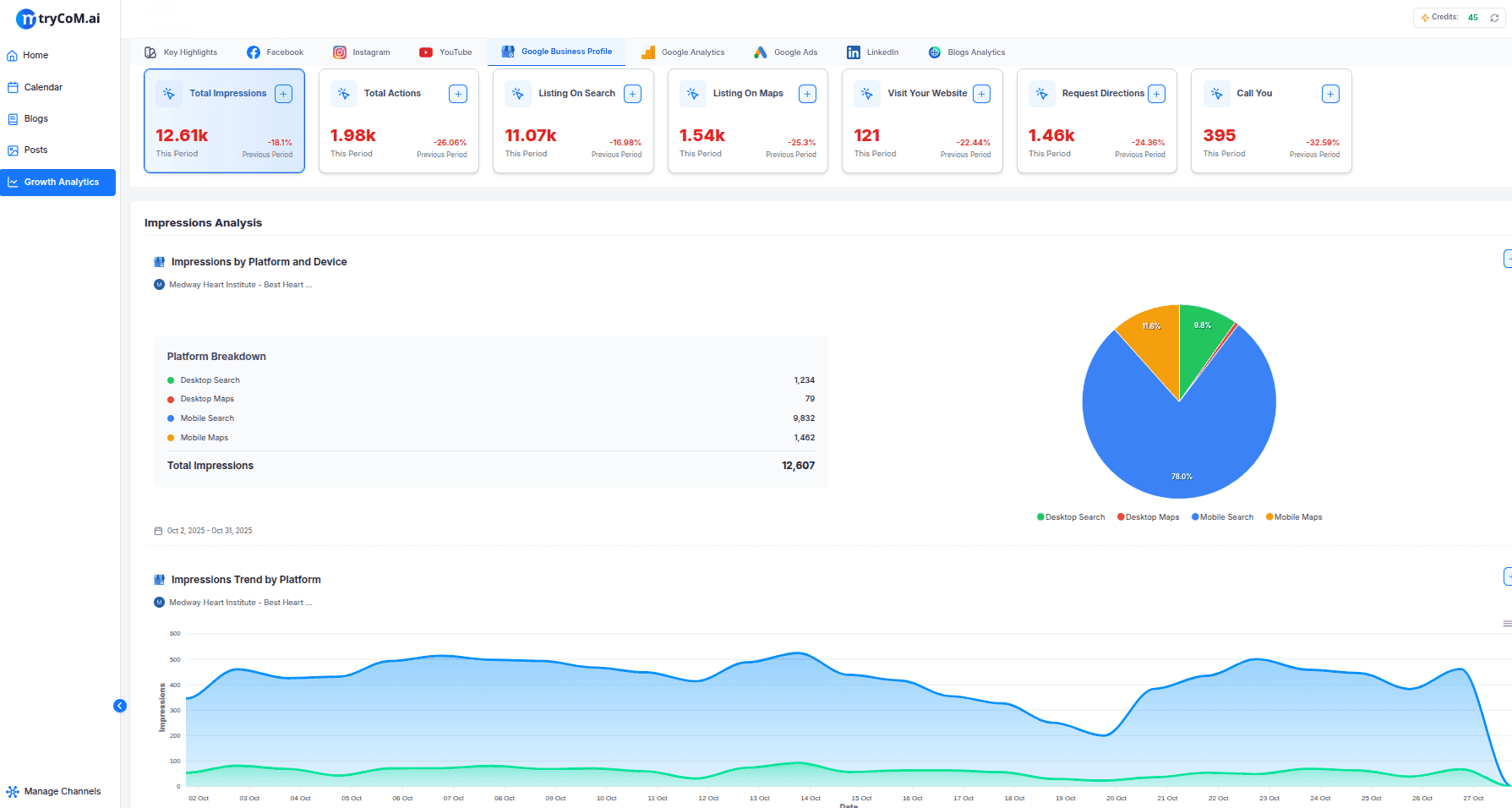This screenshot has height=808, width=1512.
Task: Go to Calendar in the sidebar
Action: (43, 87)
